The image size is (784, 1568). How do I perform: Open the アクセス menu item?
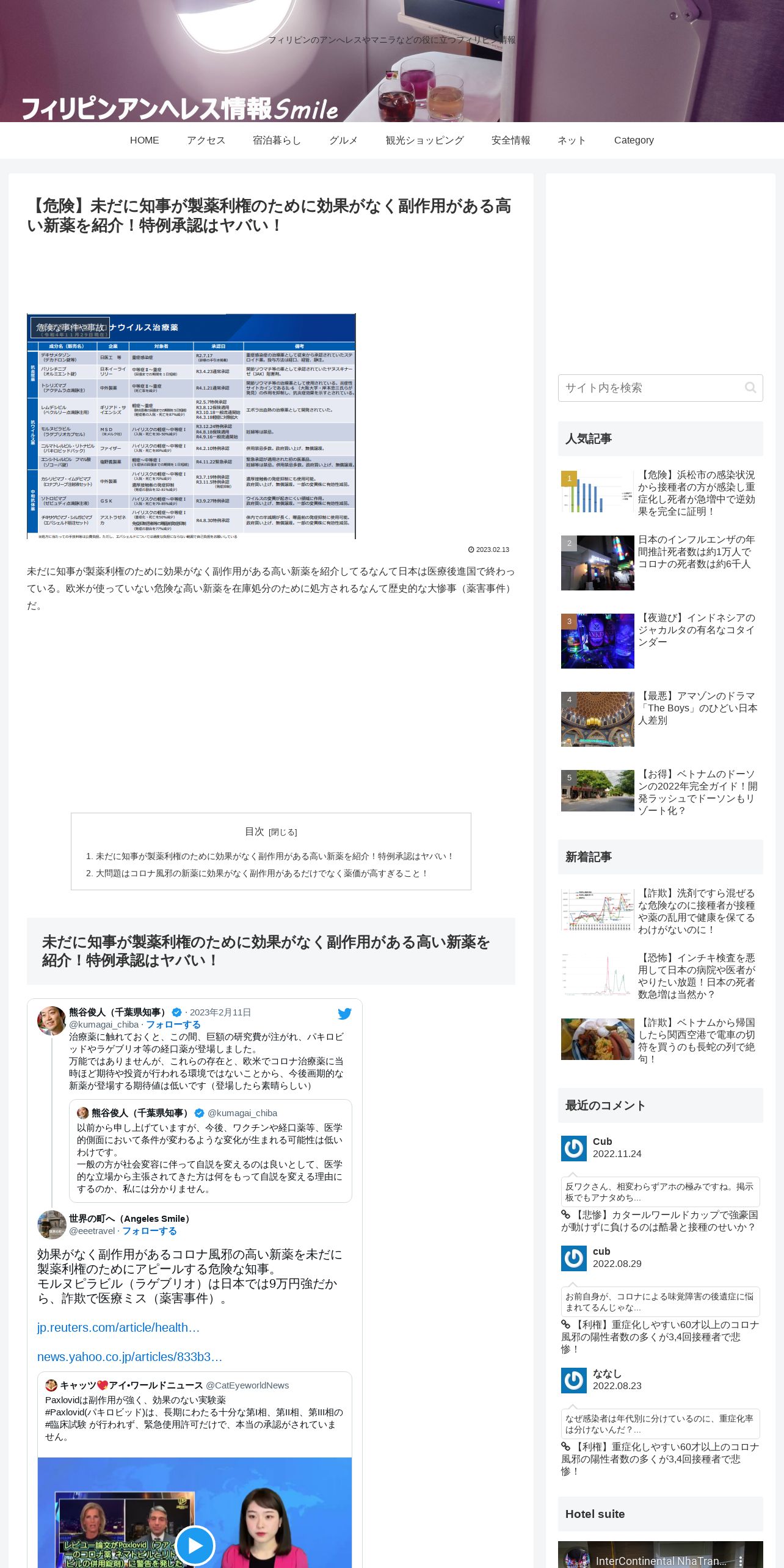click(x=206, y=140)
